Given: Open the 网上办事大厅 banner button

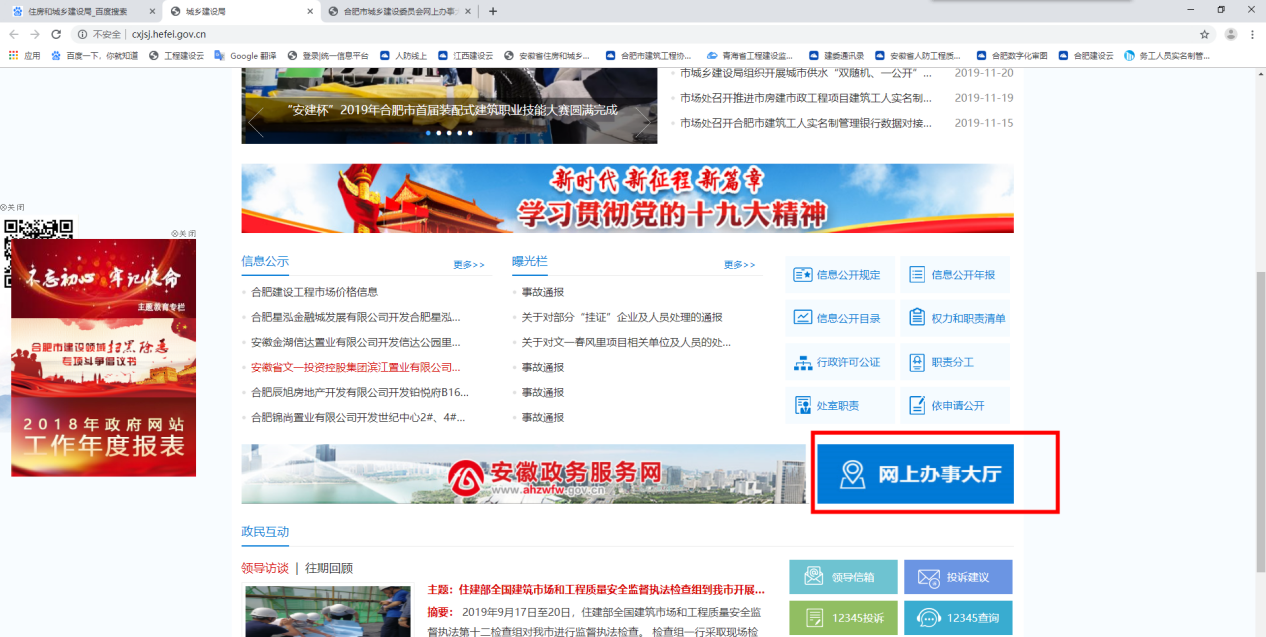Looking at the screenshot, I should 915,474.
